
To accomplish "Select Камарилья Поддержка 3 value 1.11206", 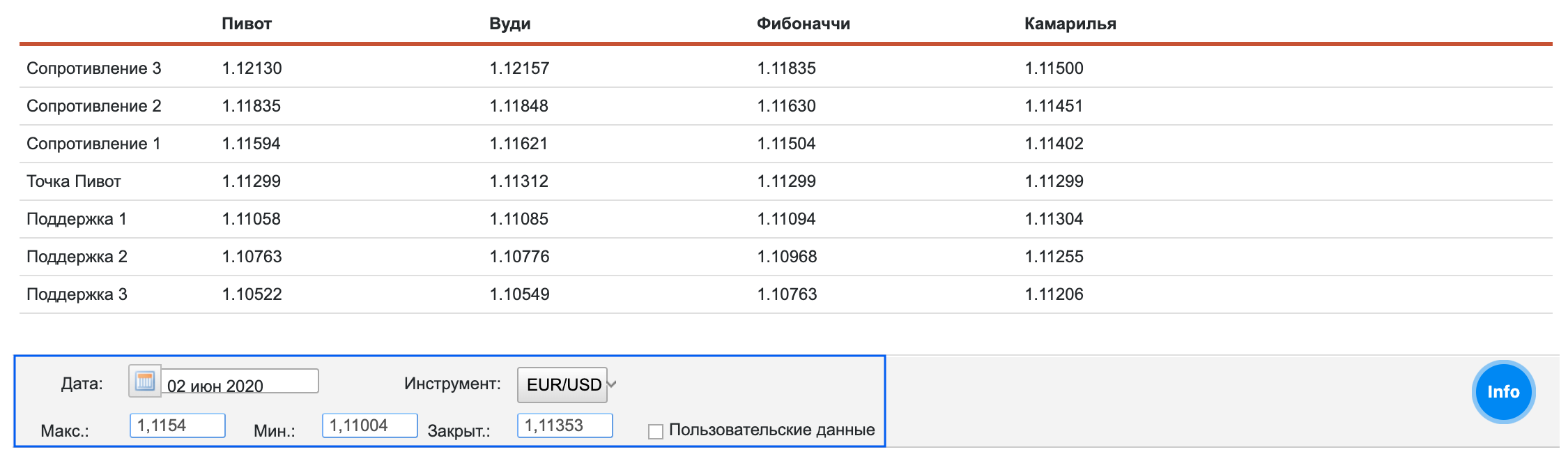I will 1054,294.
